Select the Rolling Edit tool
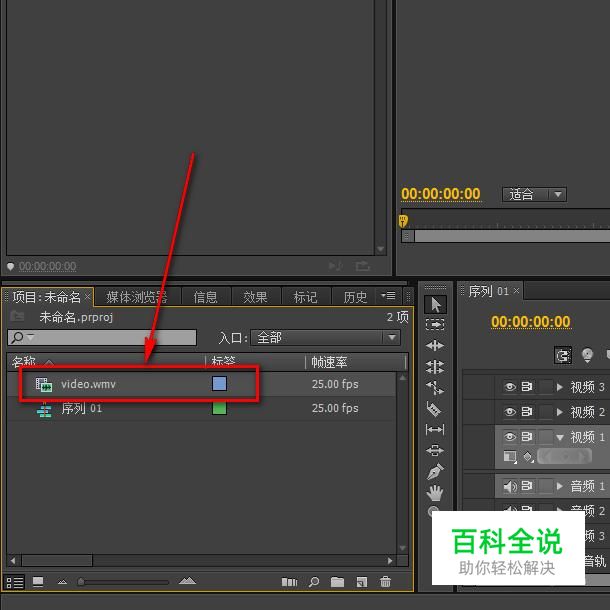Image resolution: width=610 pixels, height=610 pixels. pyautogui.click(x=435, y=366)
